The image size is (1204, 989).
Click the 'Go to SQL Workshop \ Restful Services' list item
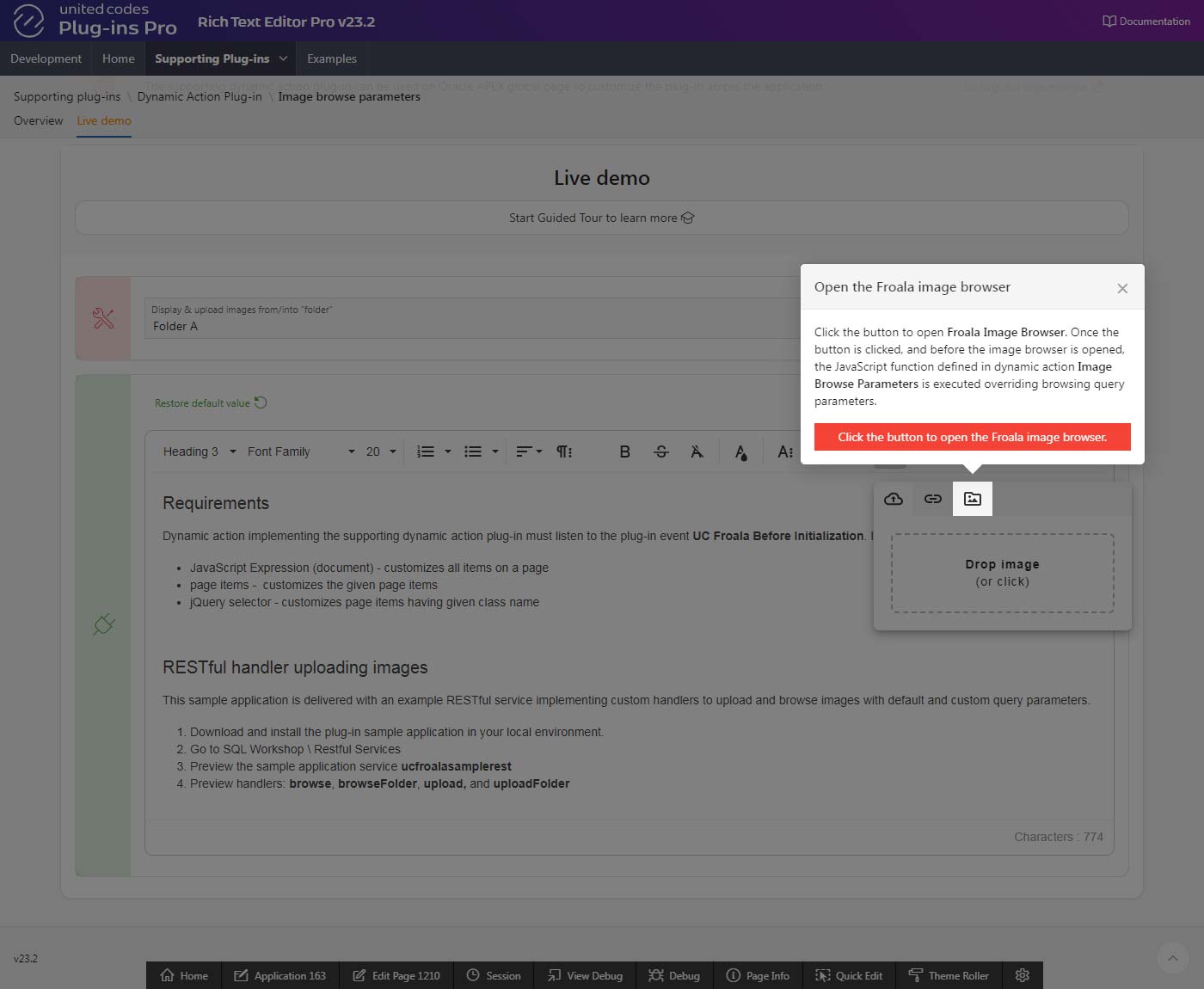coord(295,749)
